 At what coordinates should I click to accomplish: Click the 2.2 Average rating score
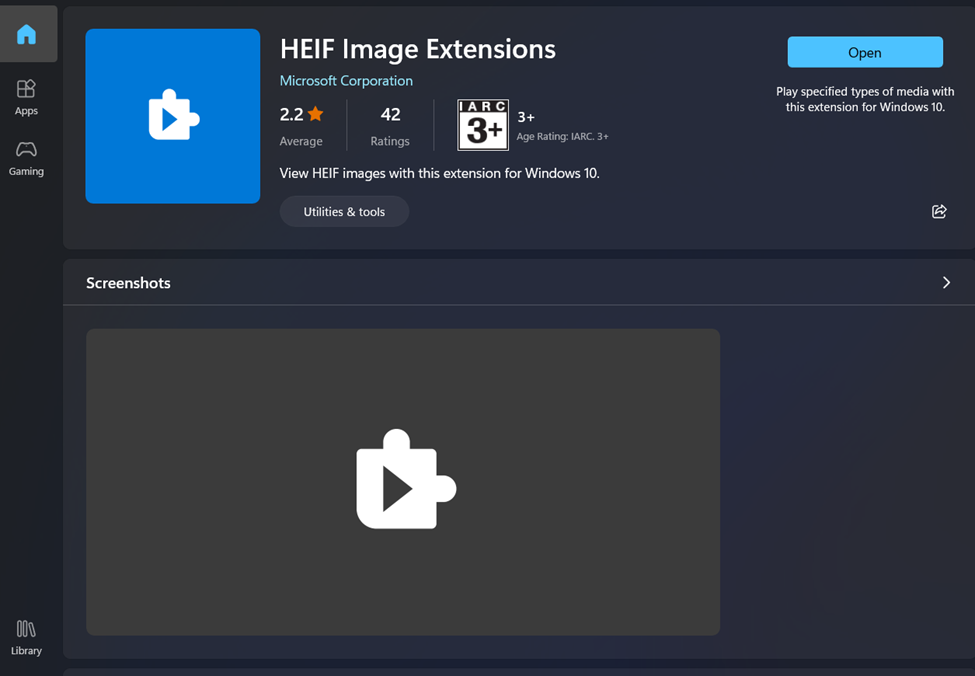301,126
